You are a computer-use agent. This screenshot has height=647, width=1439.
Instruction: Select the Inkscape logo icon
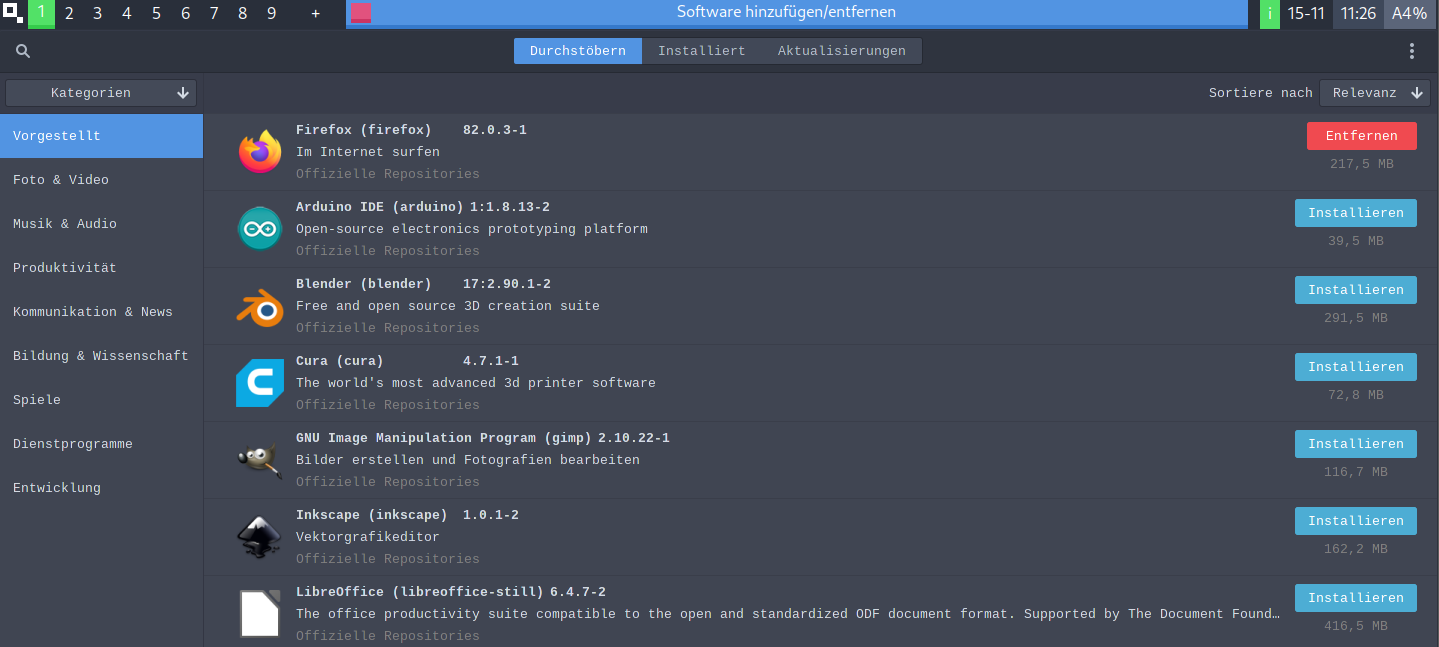[x=260, y=537]
